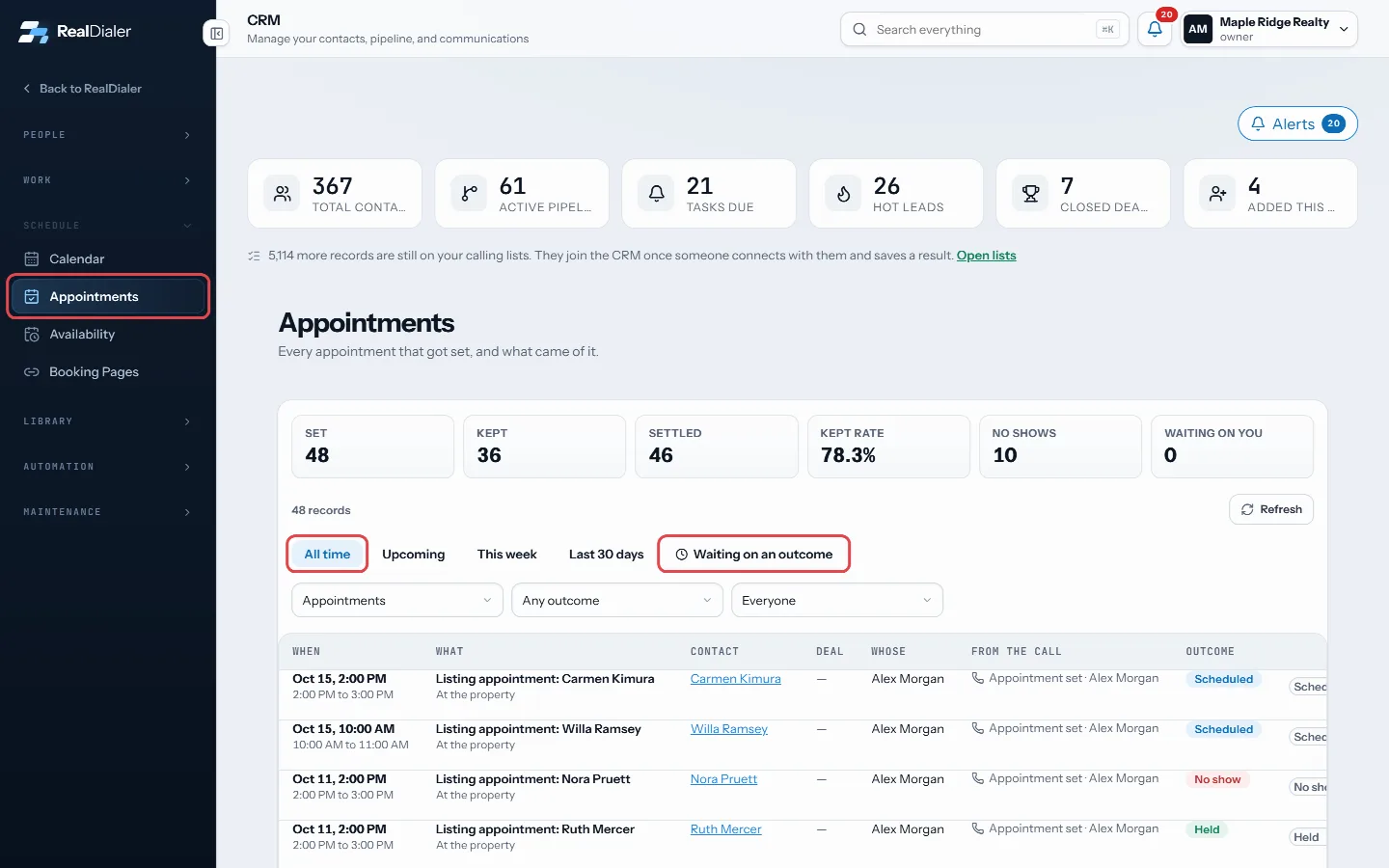Collapse the sidebar with the panel toggle icon

[217, 34]
